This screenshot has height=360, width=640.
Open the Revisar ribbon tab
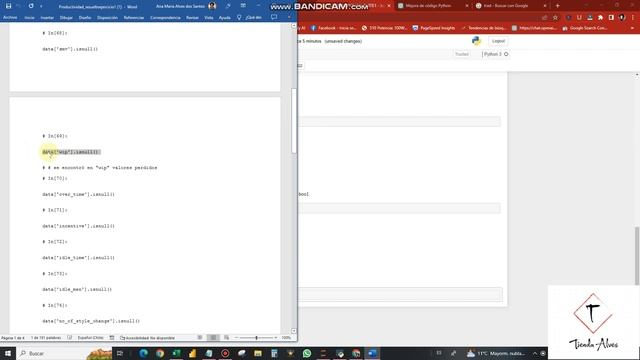coord(192,18)
